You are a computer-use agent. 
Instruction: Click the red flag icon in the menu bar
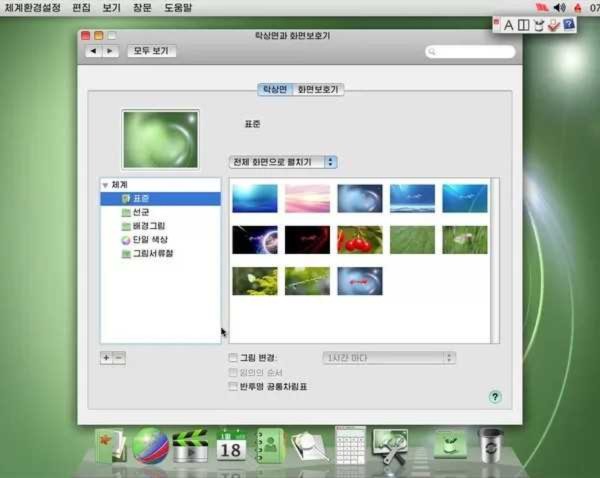(x=541, y=8)
